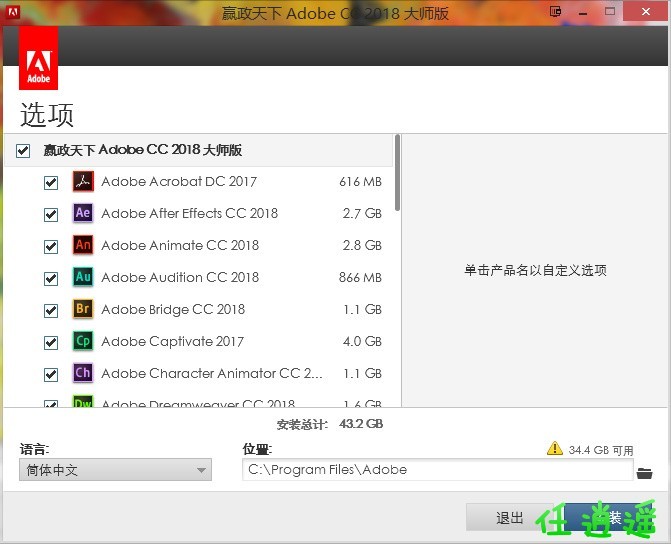Viewport: 671px width, 544px height.
Task: Click the blue install button
Action: pyautogui.click(x=608, y=517)
